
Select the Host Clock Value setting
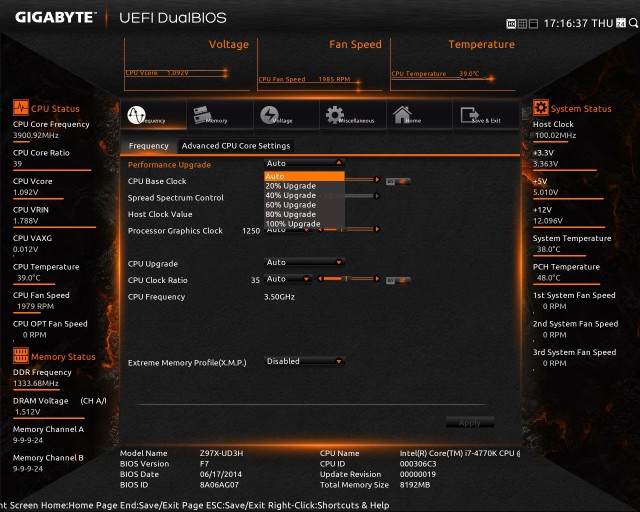click(x=160, y=214)
